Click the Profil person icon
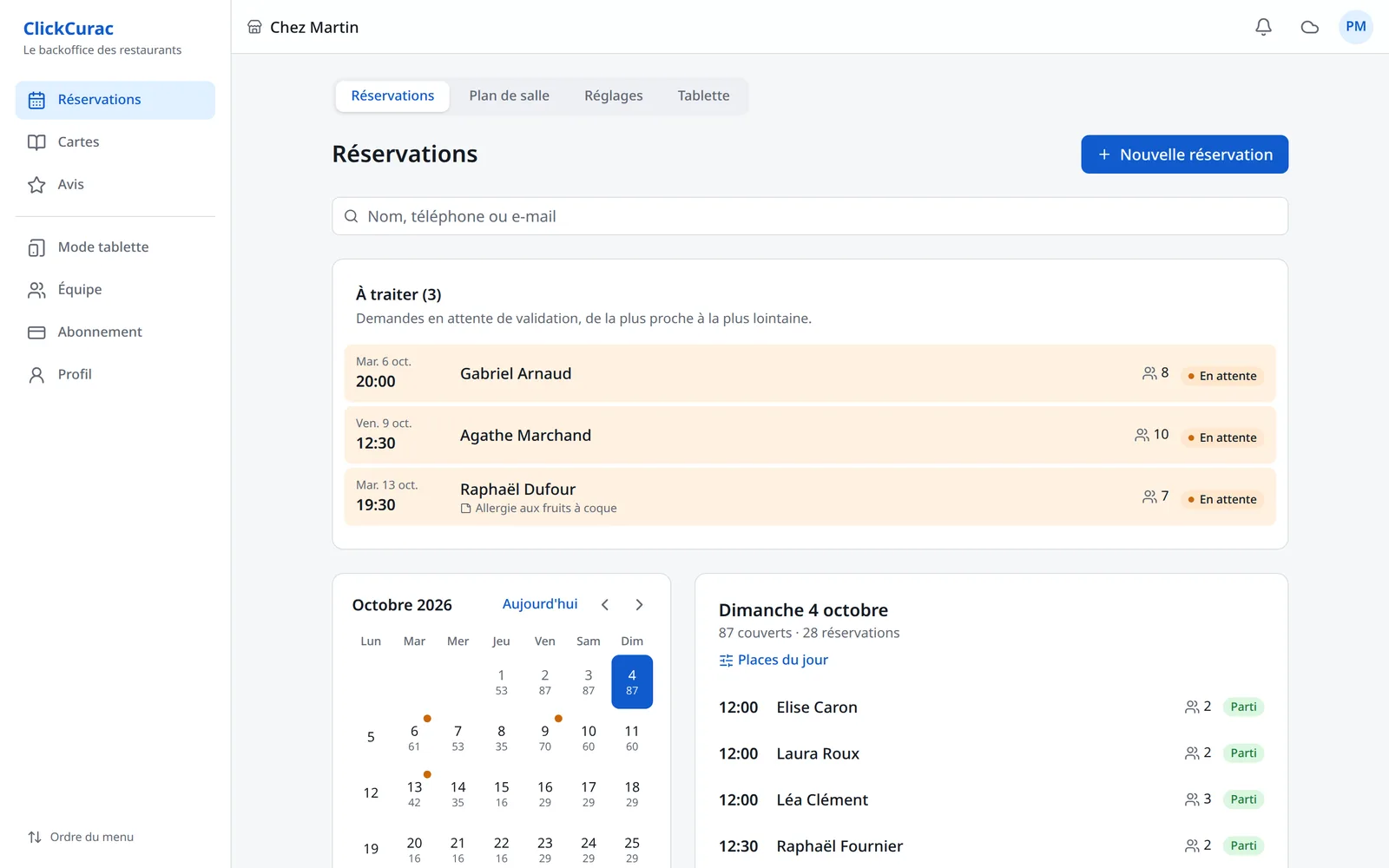Screen dimensions: 1389x868 point(36,375)
